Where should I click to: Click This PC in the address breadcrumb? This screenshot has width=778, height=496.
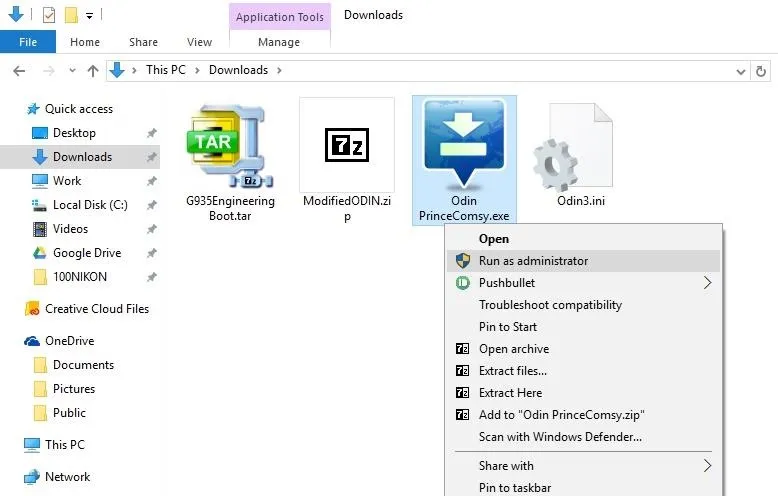coord(166,70)
